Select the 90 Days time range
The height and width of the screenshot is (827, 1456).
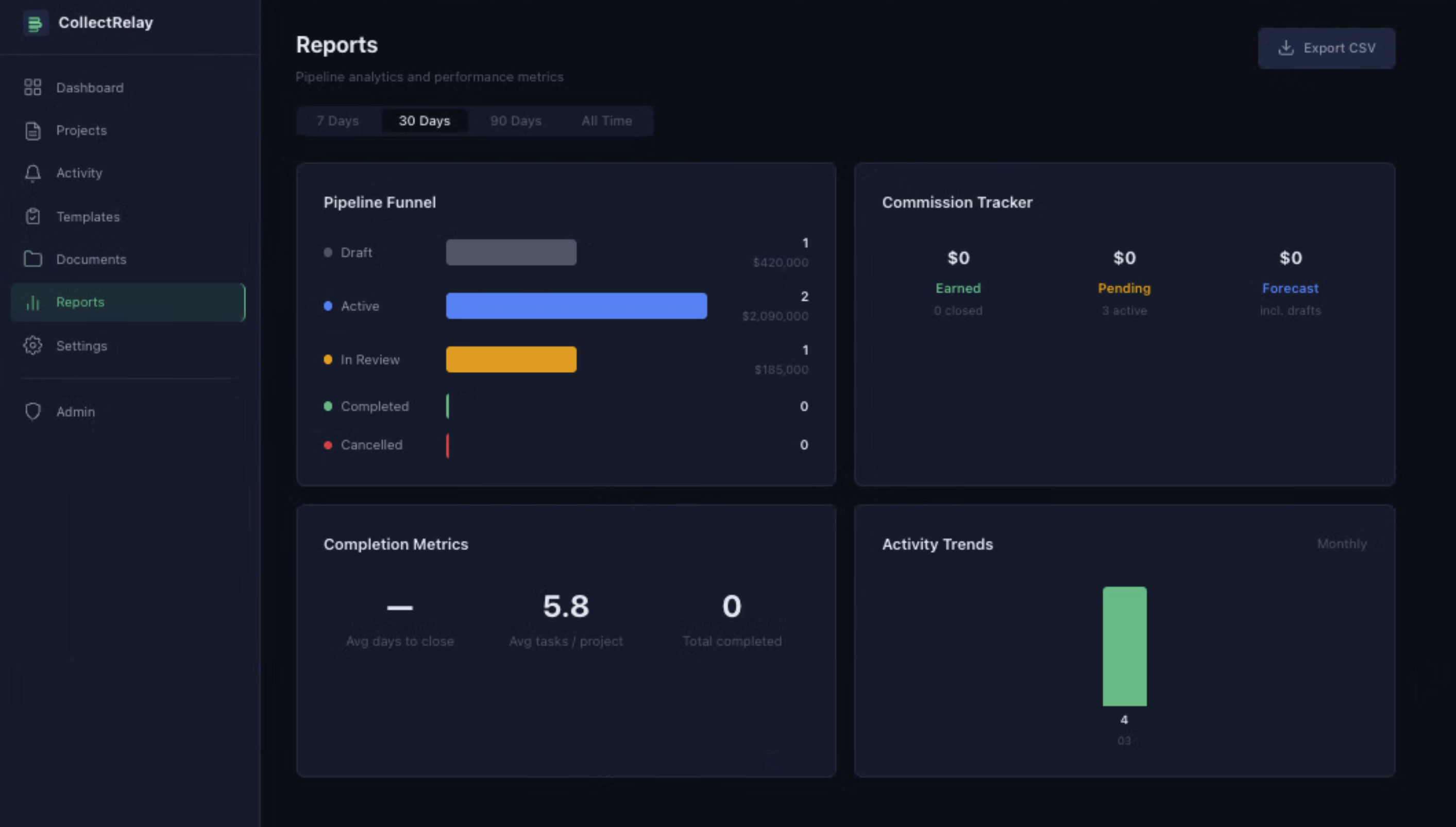coord(515,120)
